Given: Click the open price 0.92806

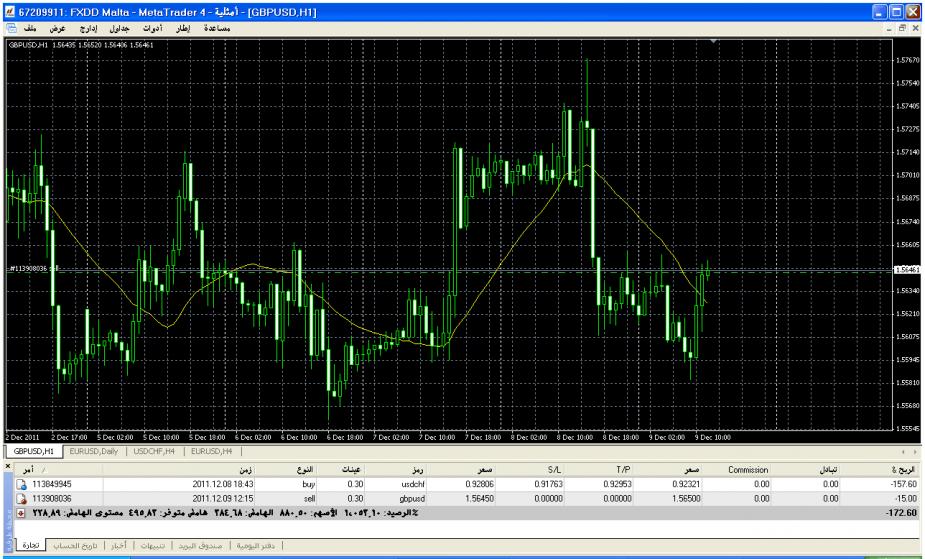Looking at the screenshot, I should point(479,484).
